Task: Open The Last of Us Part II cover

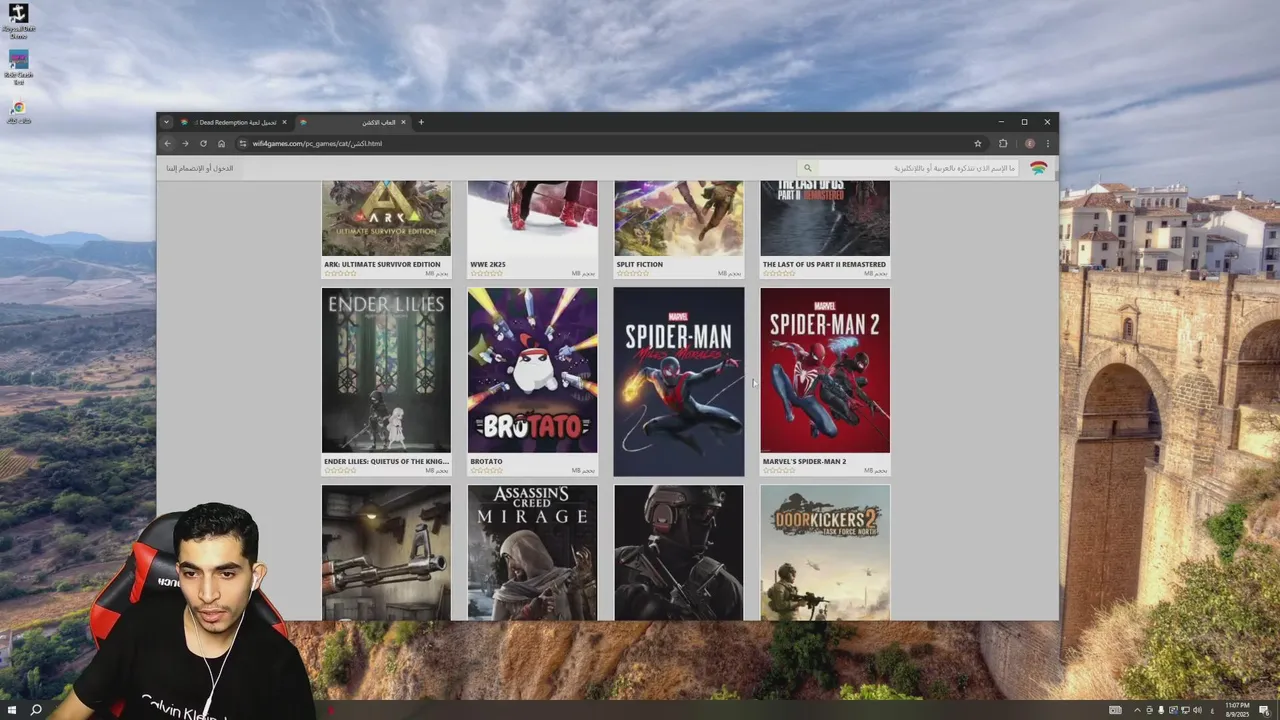Action: point(825,218)
